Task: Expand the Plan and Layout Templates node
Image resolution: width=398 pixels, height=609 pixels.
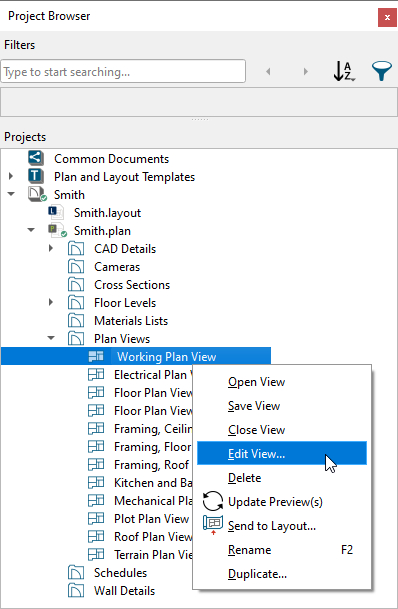Action: click(11, 176)
